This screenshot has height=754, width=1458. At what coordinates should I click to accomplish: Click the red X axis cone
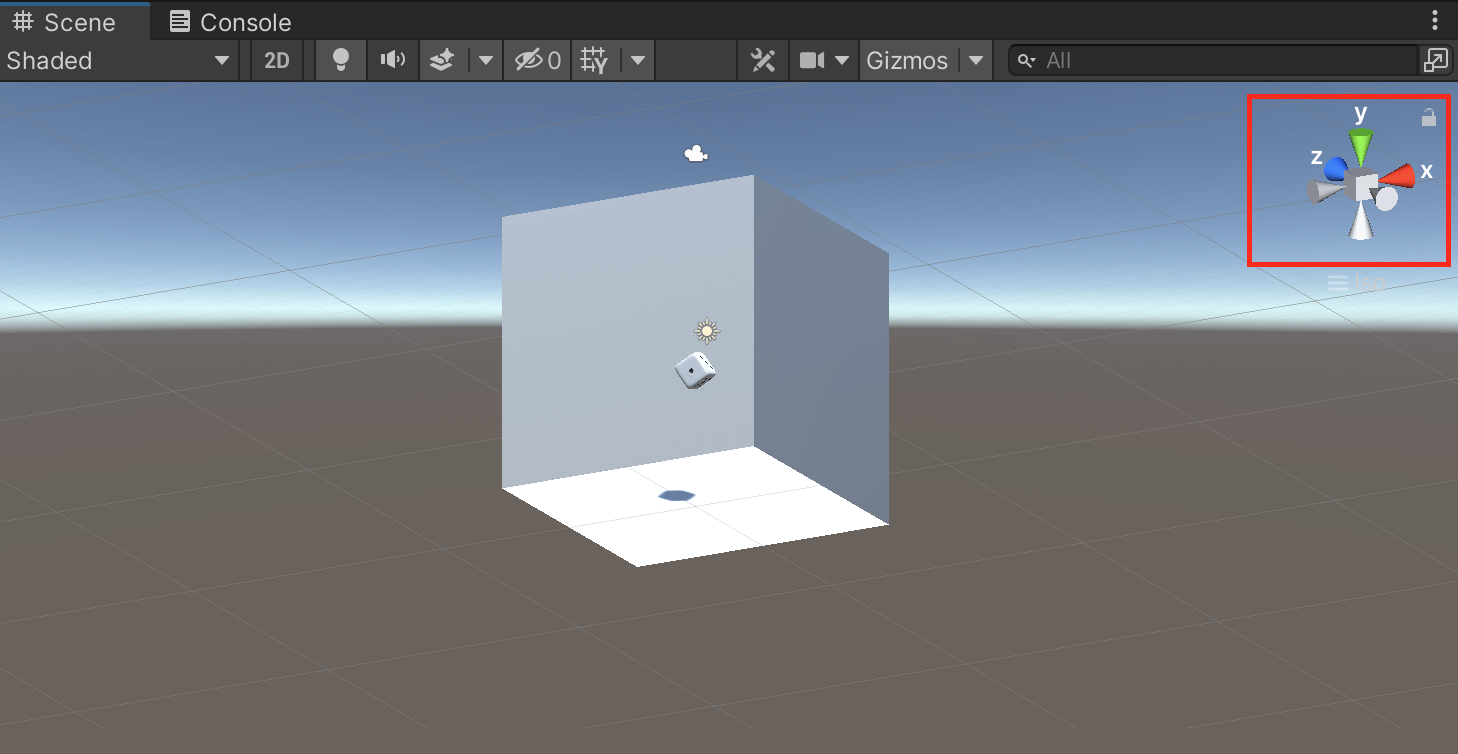1399,176
